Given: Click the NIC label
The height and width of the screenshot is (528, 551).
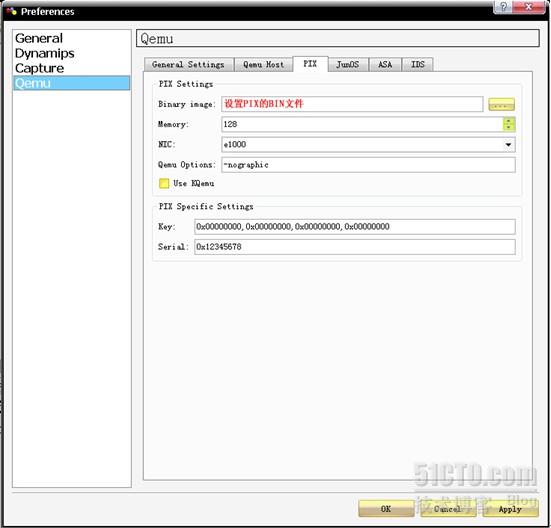Looking at the screenshot, I should click(167, 144).
